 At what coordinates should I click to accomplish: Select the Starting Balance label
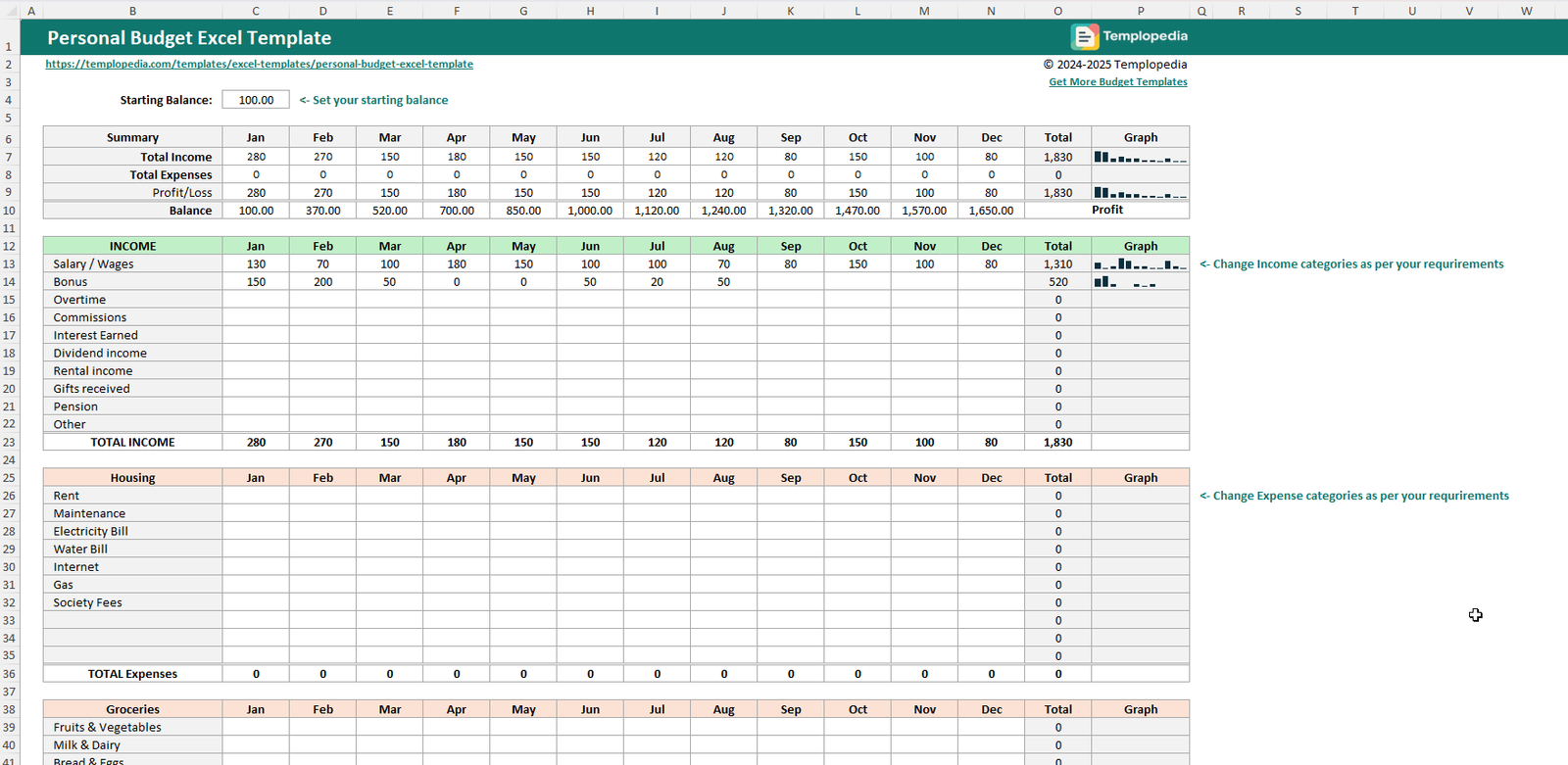[x=166, y=100]
